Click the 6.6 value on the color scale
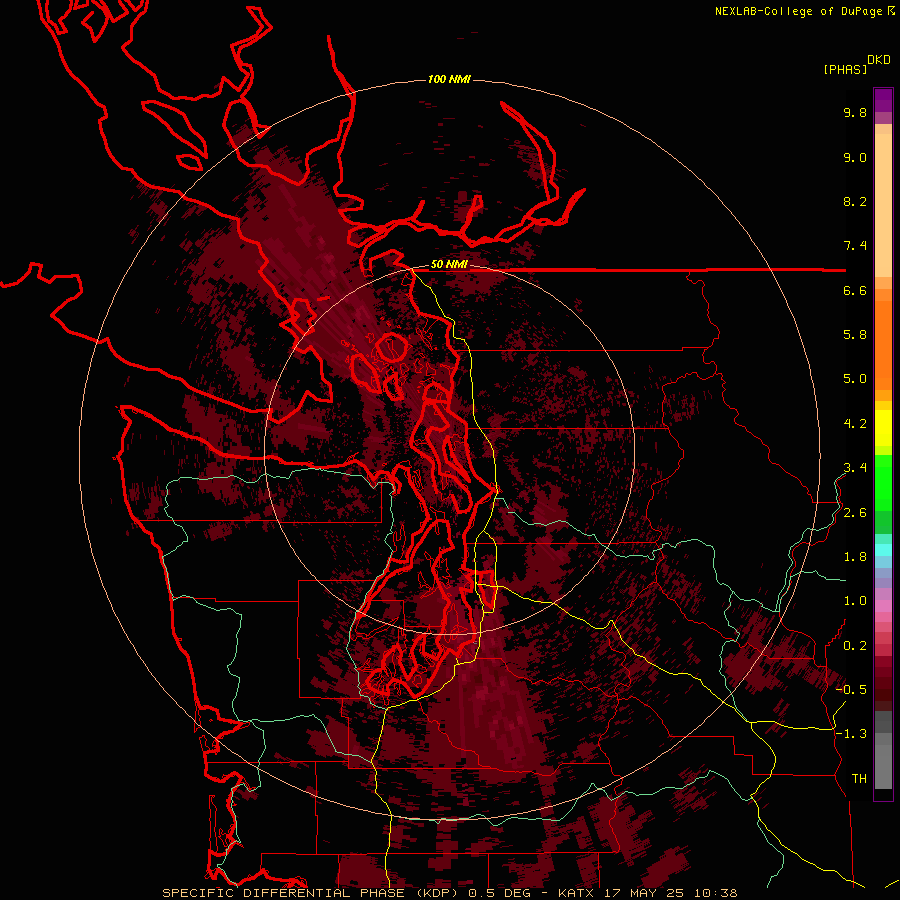Screen dimensions: 900x900 pyautogui.click(x=855, y=291)
